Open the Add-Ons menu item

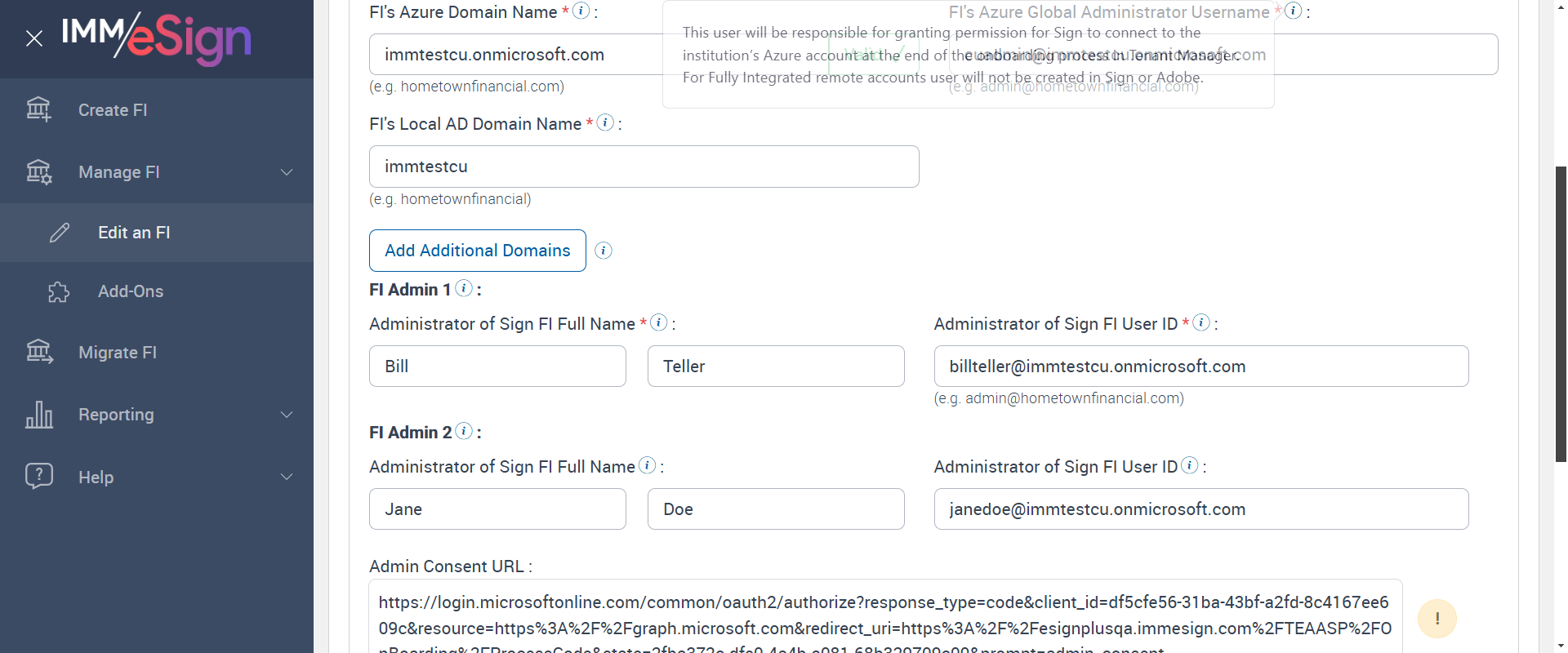[131, 291]
